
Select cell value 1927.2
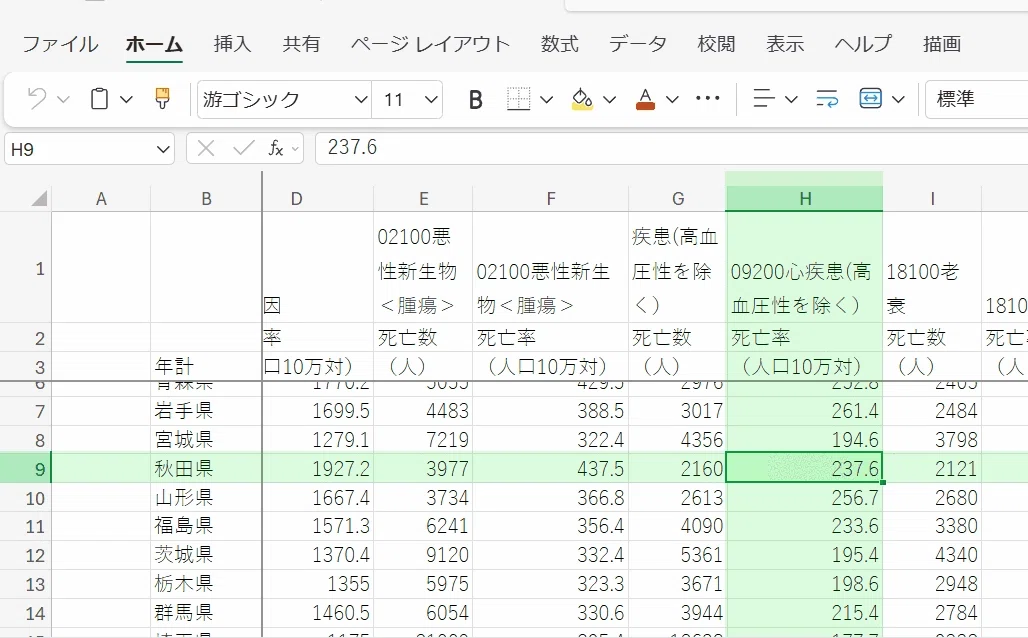(318, 469)
